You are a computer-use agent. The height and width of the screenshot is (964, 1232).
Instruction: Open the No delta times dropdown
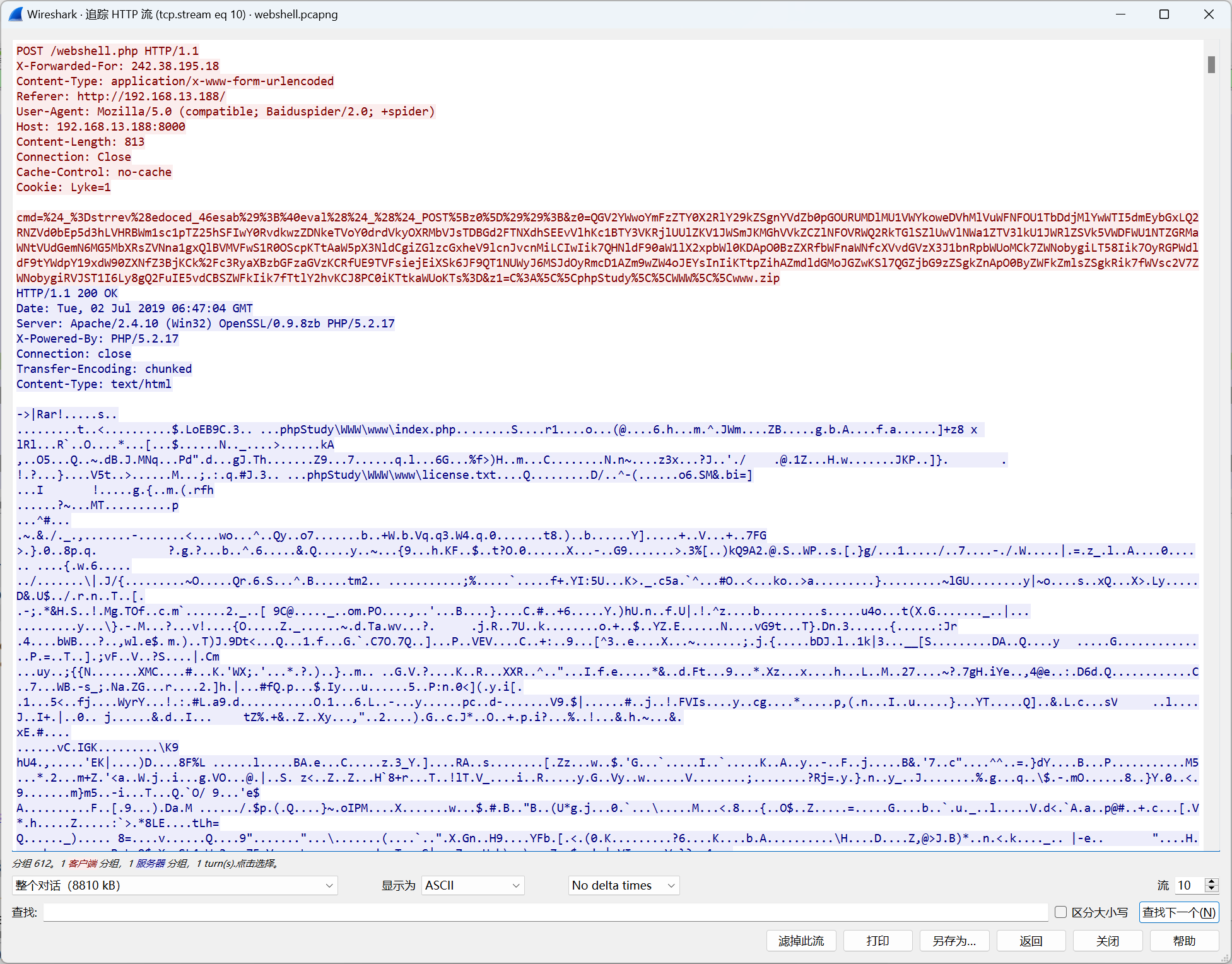click(x=624, y=885)
